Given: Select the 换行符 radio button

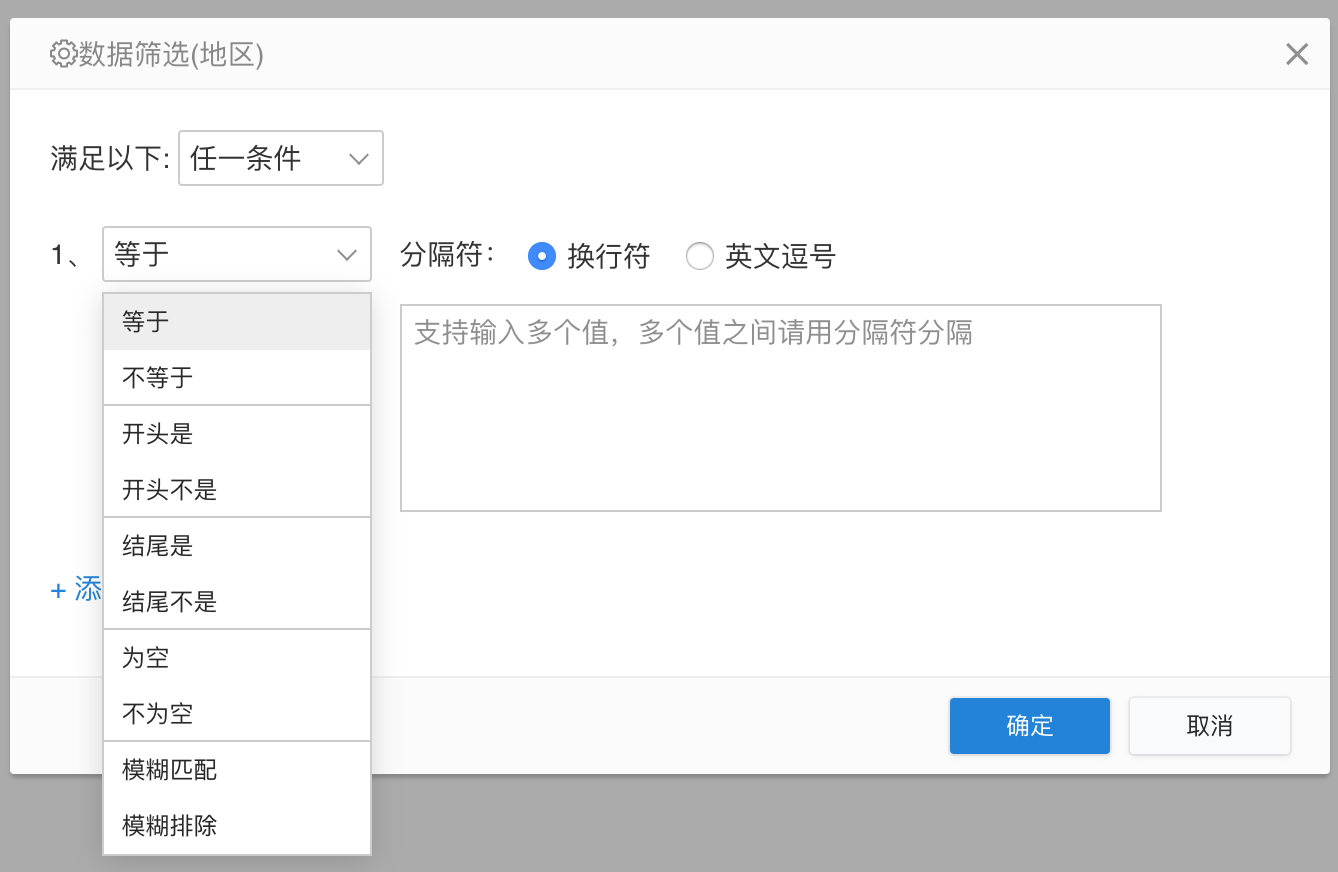Looking at the screenshot, I should point(541,257).
